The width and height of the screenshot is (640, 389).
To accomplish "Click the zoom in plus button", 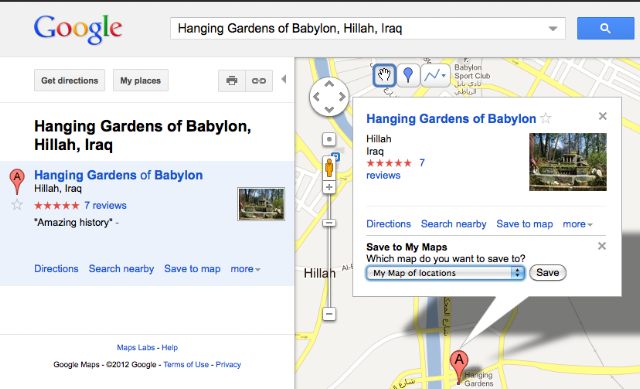I will pos(329,187).
